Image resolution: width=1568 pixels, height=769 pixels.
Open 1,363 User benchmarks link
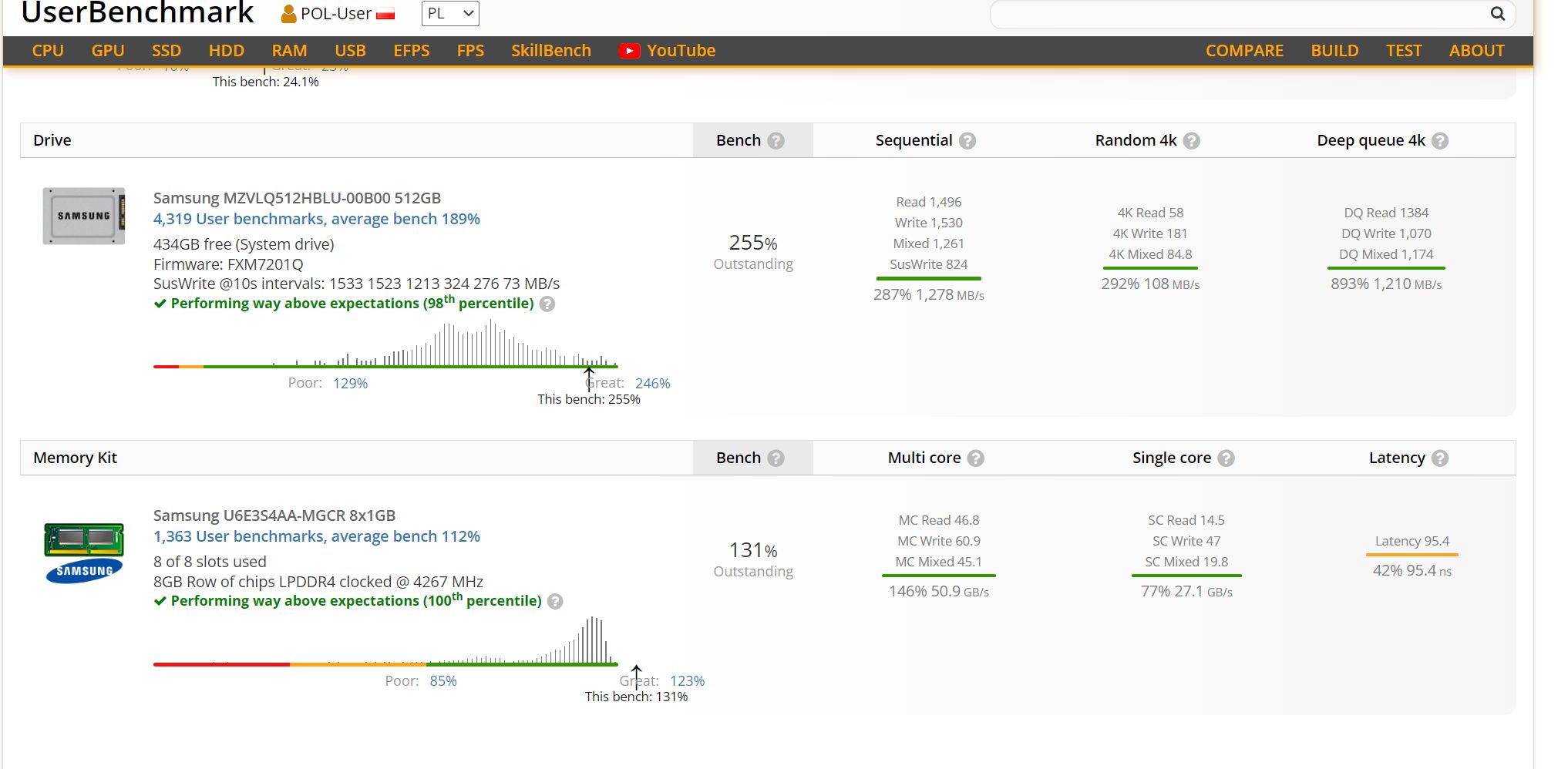316,536
